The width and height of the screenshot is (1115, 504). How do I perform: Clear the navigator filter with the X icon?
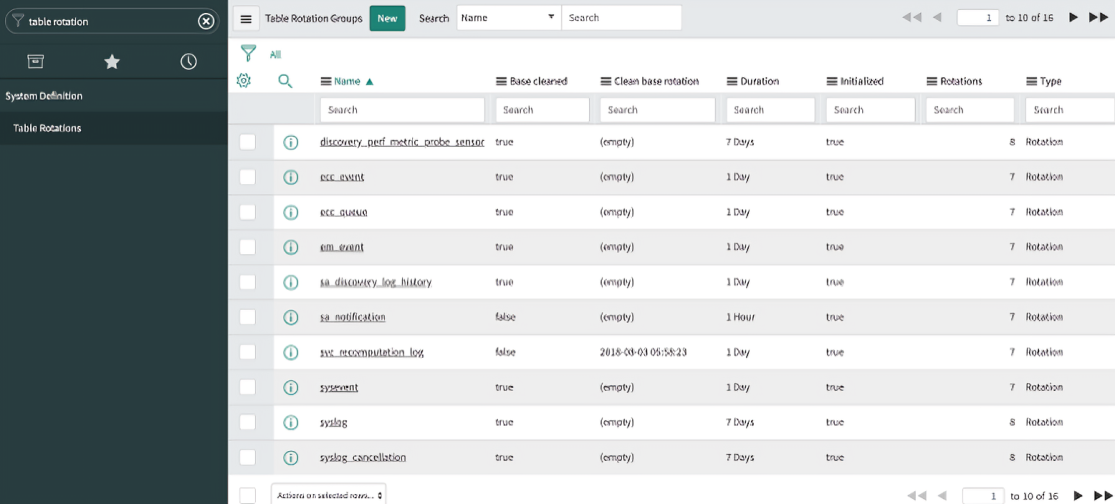click(206, 21)
